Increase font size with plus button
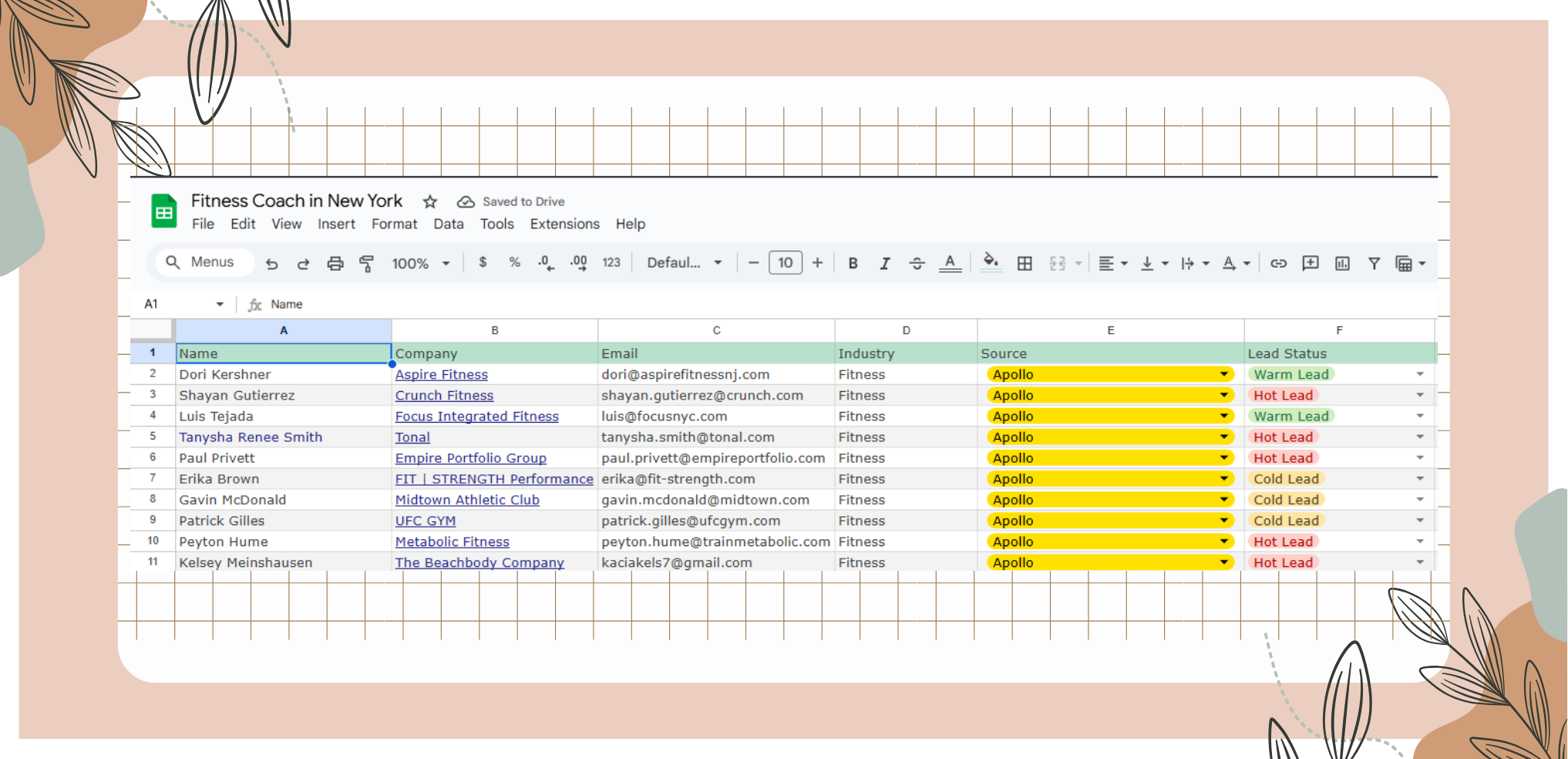 point(817,263)
